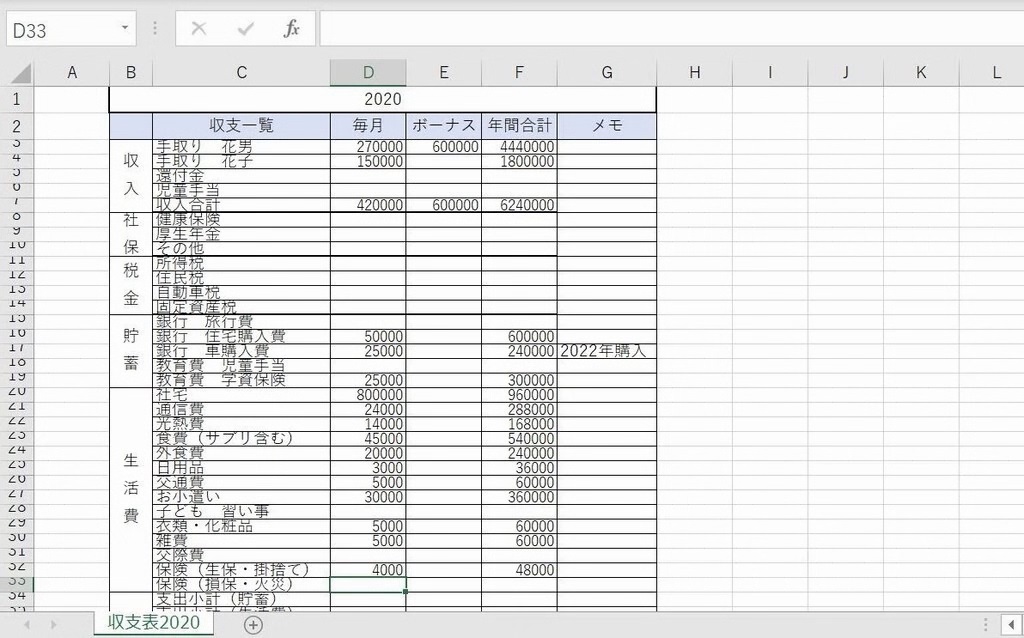Click the previous sheet navigation arrow
Screen dimensions: 1024x638
pos(27,624)
